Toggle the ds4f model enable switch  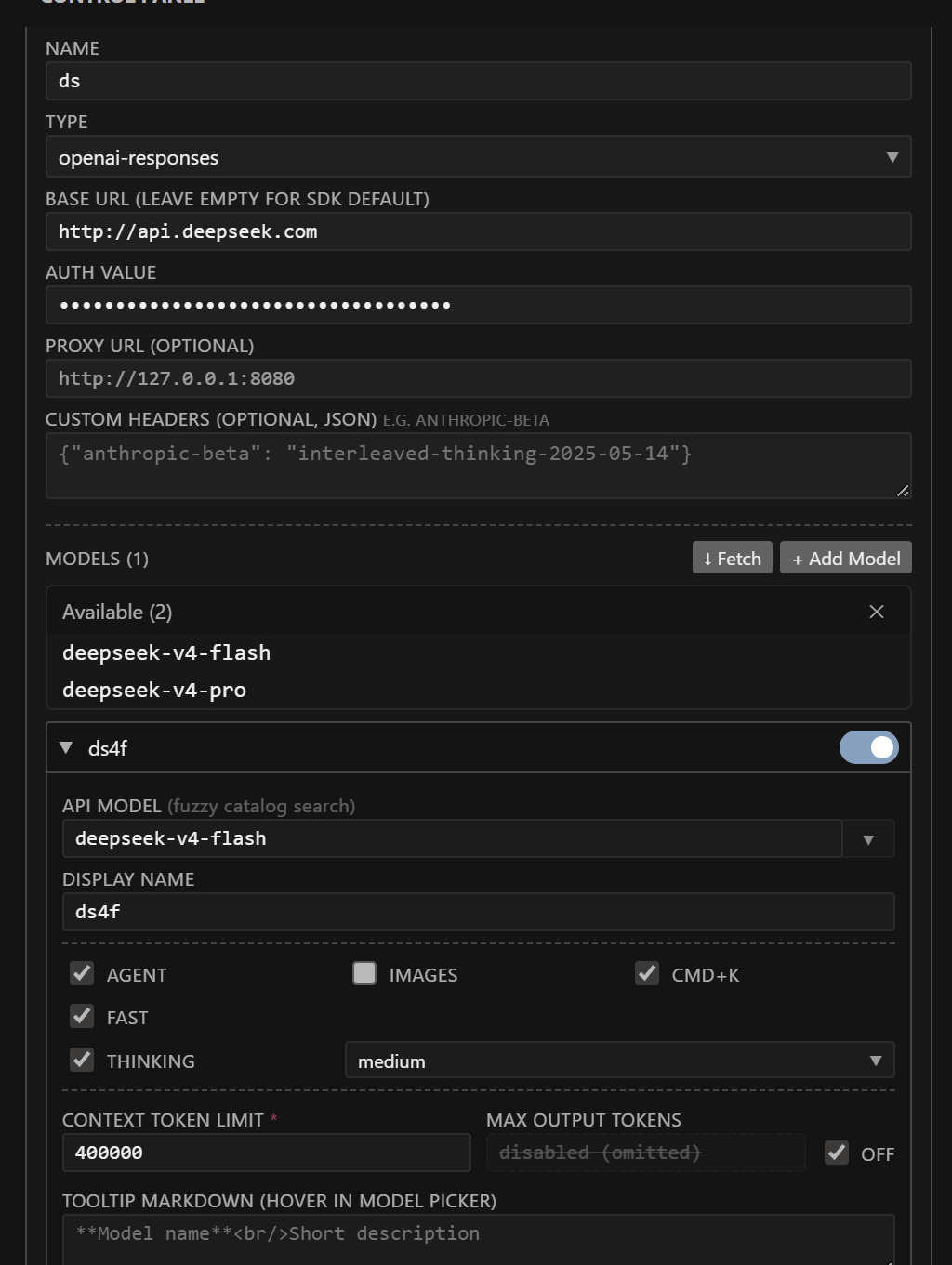[868, 747]
